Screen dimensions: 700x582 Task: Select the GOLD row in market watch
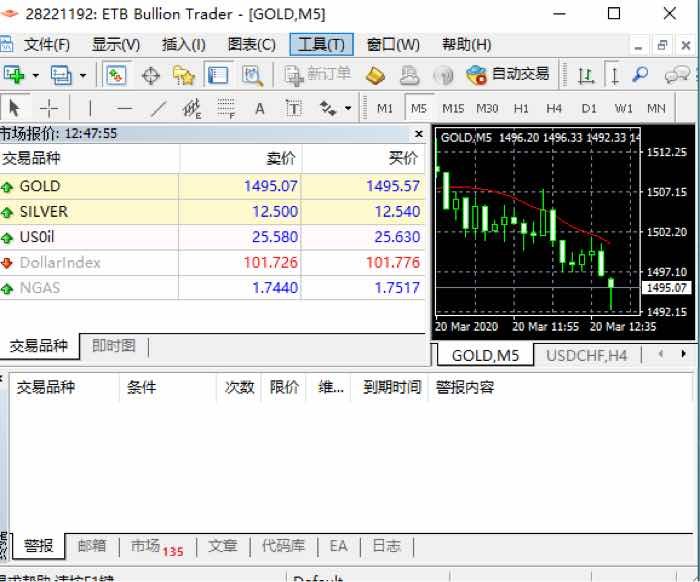212,186
